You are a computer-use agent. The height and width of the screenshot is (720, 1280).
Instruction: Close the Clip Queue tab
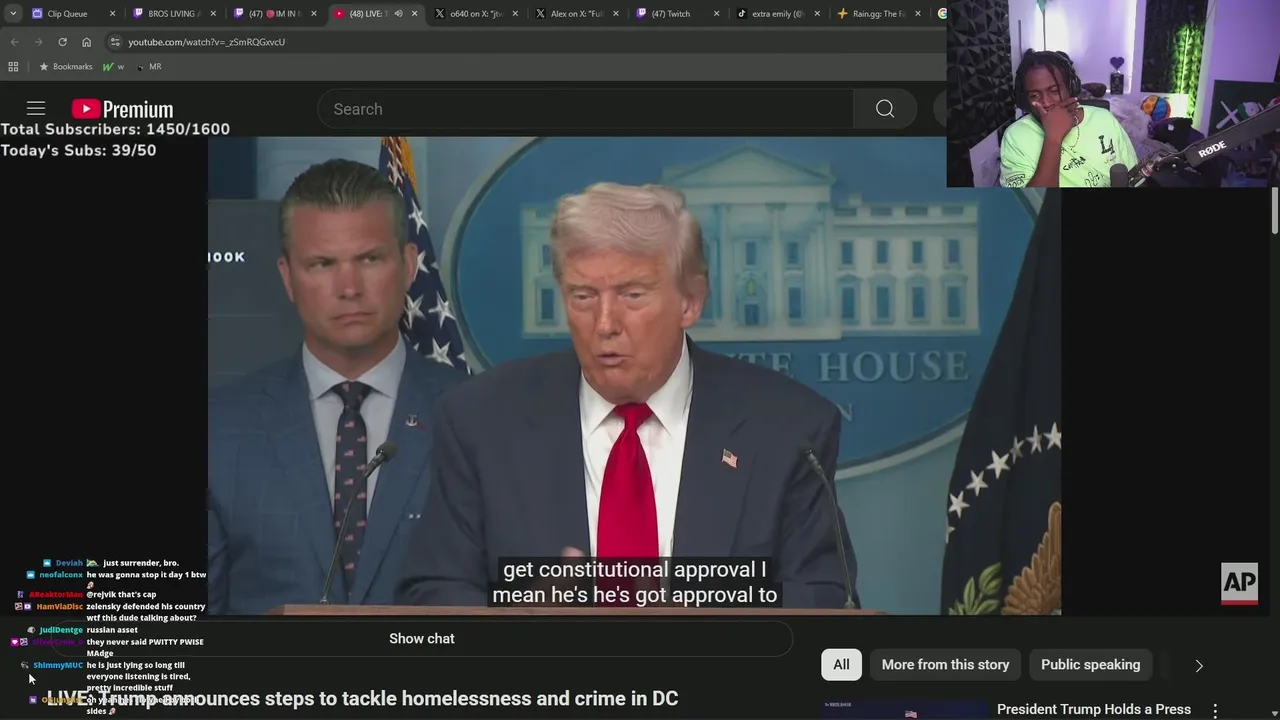(112, 14)
